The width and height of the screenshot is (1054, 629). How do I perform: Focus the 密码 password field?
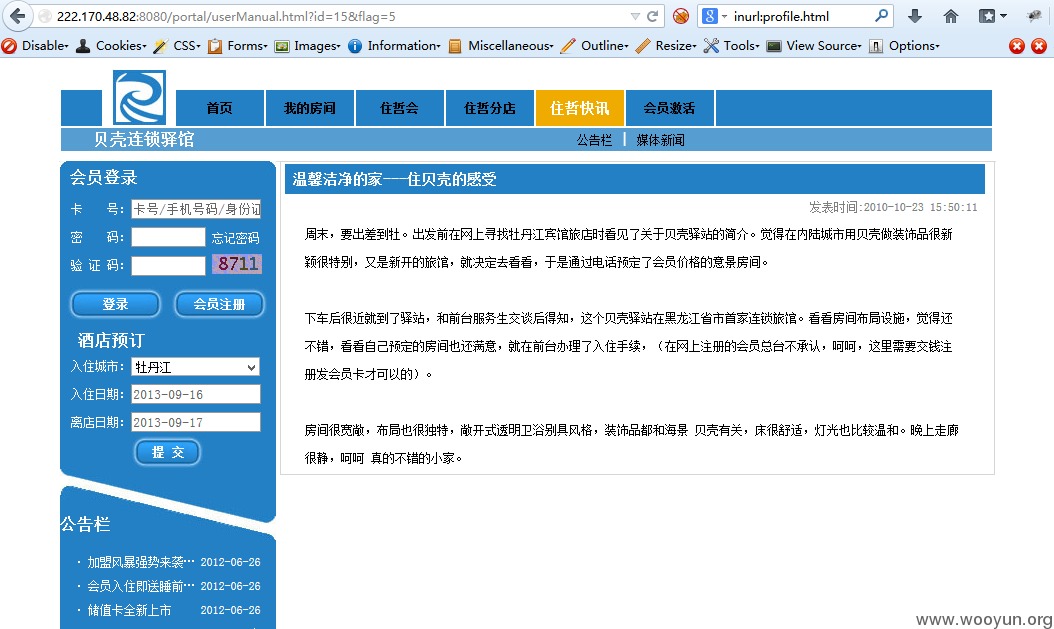tap(168, 237)
